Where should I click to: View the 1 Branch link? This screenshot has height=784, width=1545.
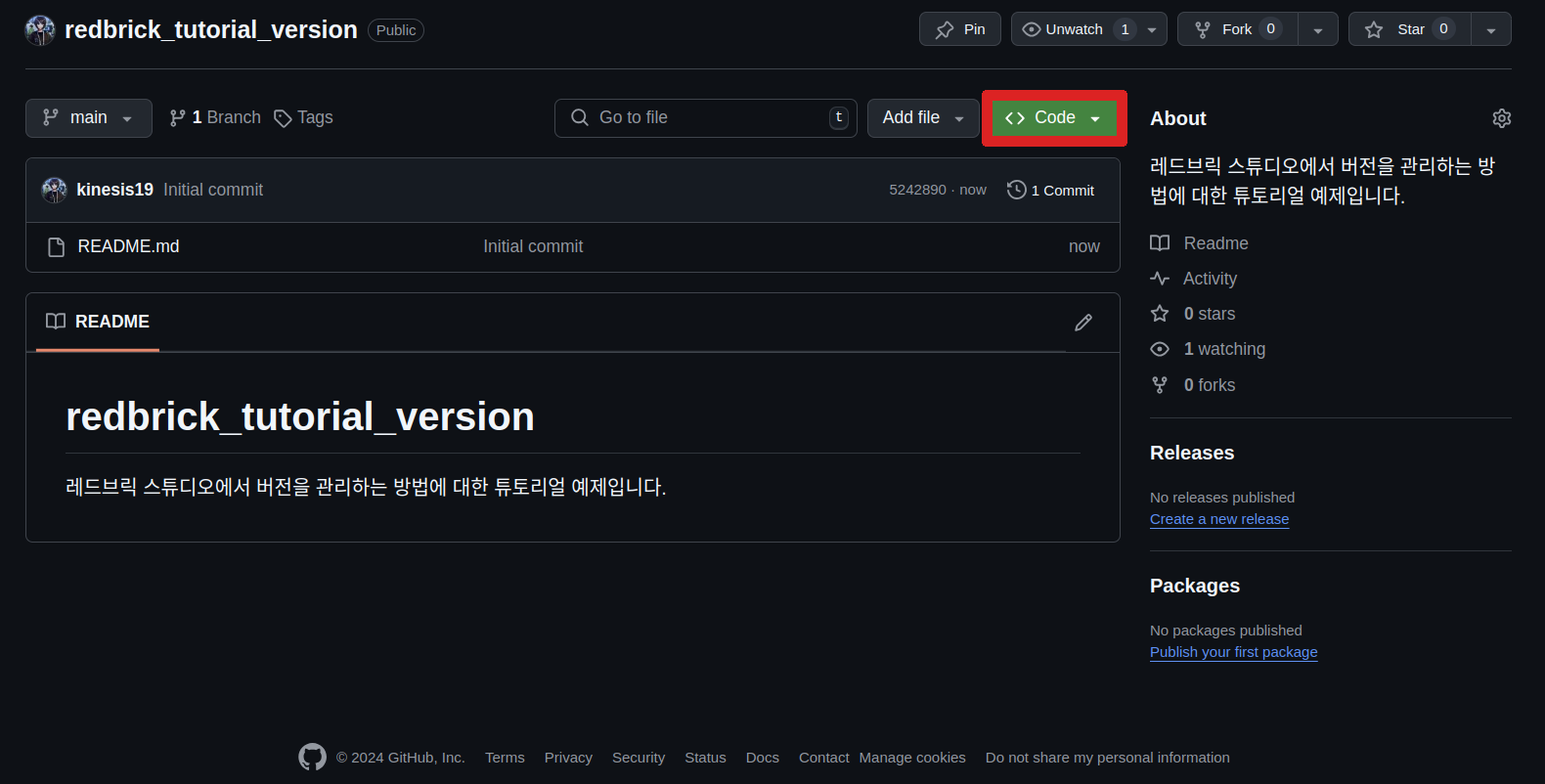(215, 117)
